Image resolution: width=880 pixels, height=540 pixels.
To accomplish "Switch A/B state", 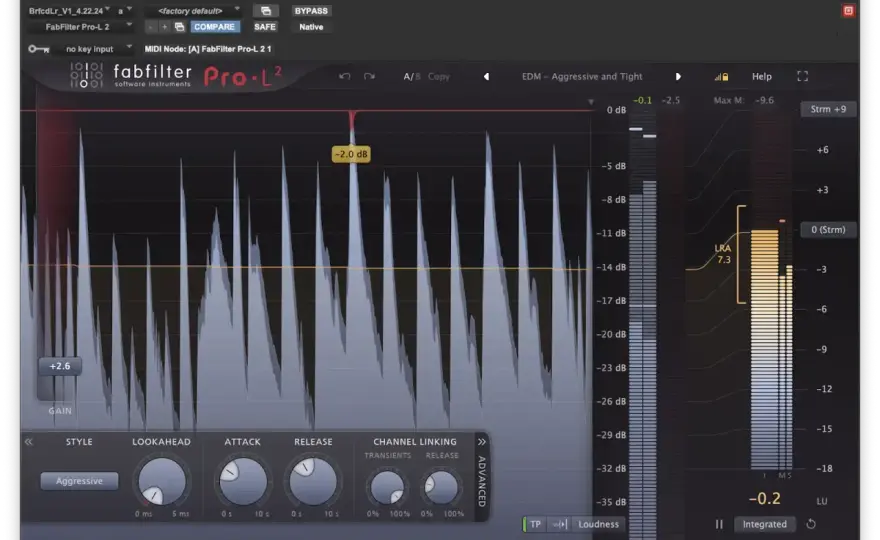I will point(411,76).
